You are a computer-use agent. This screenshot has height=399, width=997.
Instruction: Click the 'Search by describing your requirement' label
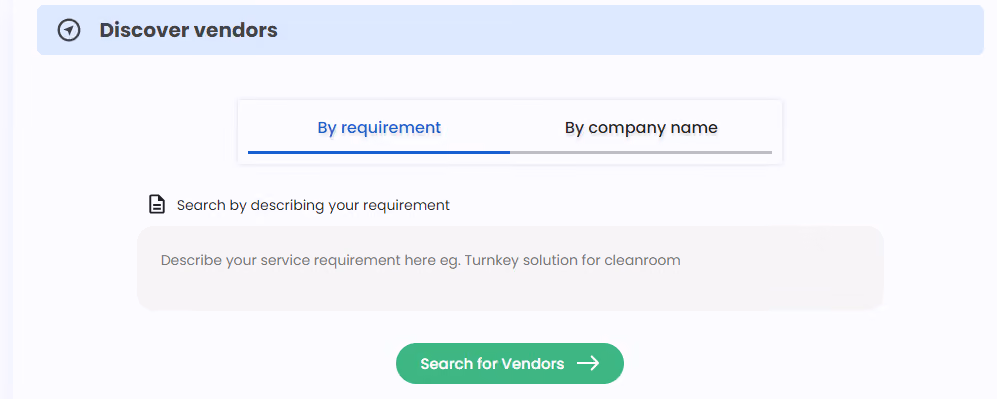coord(313,205)
